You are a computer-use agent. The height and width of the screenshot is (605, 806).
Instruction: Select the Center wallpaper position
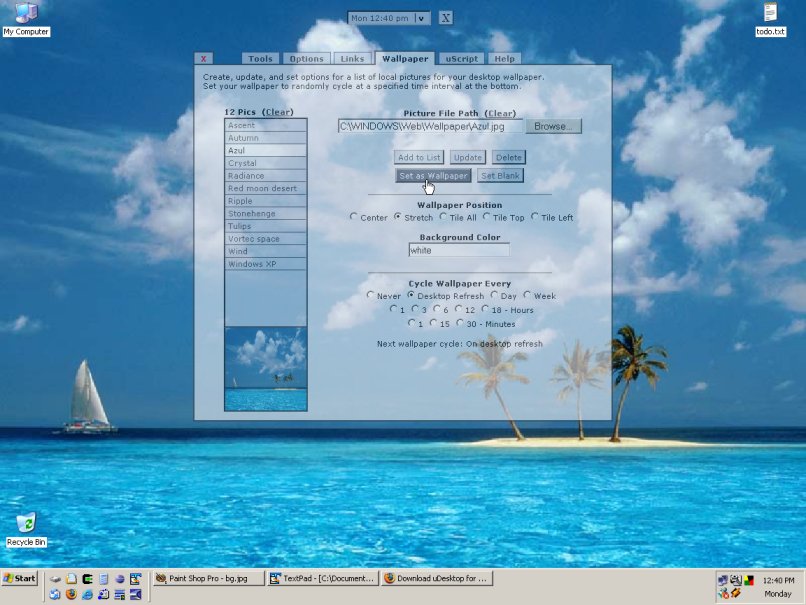[x=353, y=217]
